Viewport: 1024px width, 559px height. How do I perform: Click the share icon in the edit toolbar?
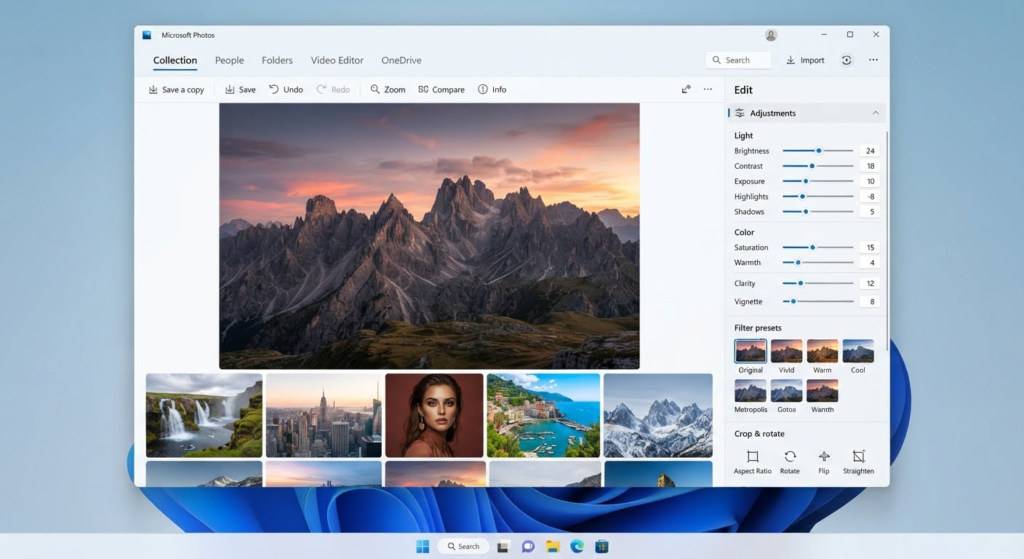click(686, 89)
